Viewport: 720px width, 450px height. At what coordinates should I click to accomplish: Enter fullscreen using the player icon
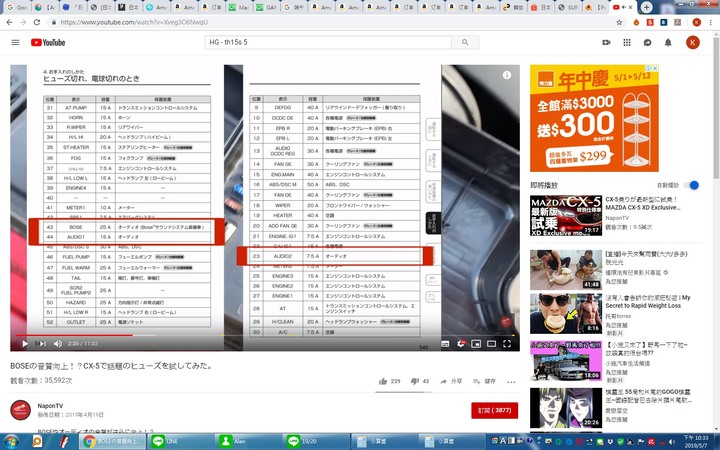coord(507,343)
